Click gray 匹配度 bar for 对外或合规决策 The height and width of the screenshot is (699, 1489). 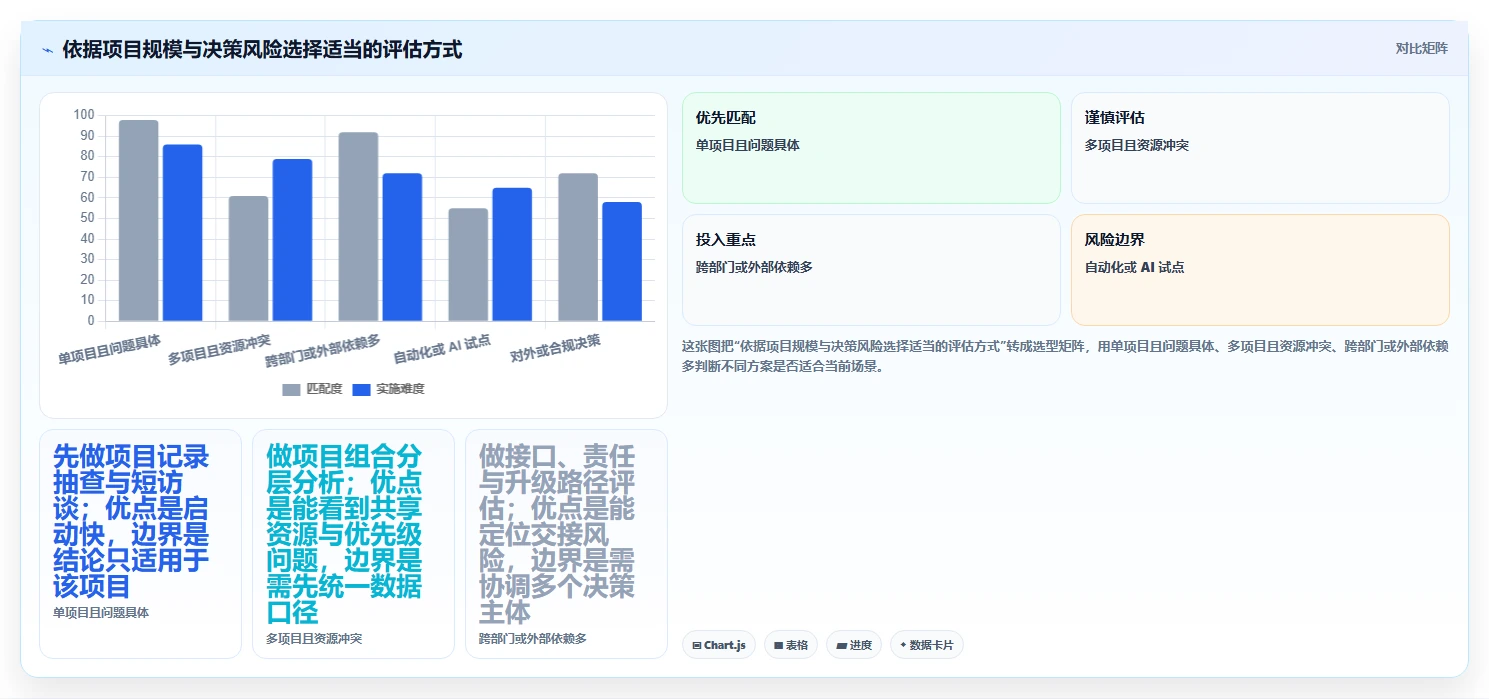click(579, 247)
